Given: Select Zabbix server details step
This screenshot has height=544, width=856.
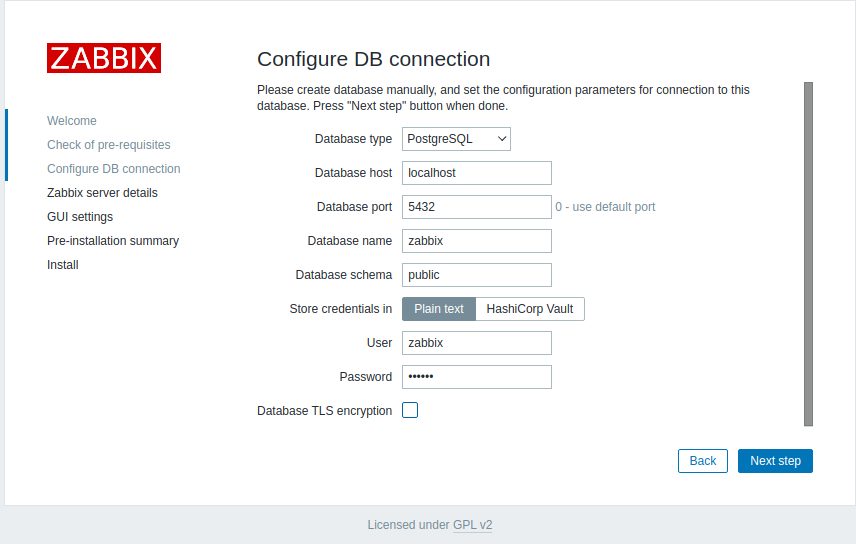Looking at the screenshot, I should pos(102,193).
